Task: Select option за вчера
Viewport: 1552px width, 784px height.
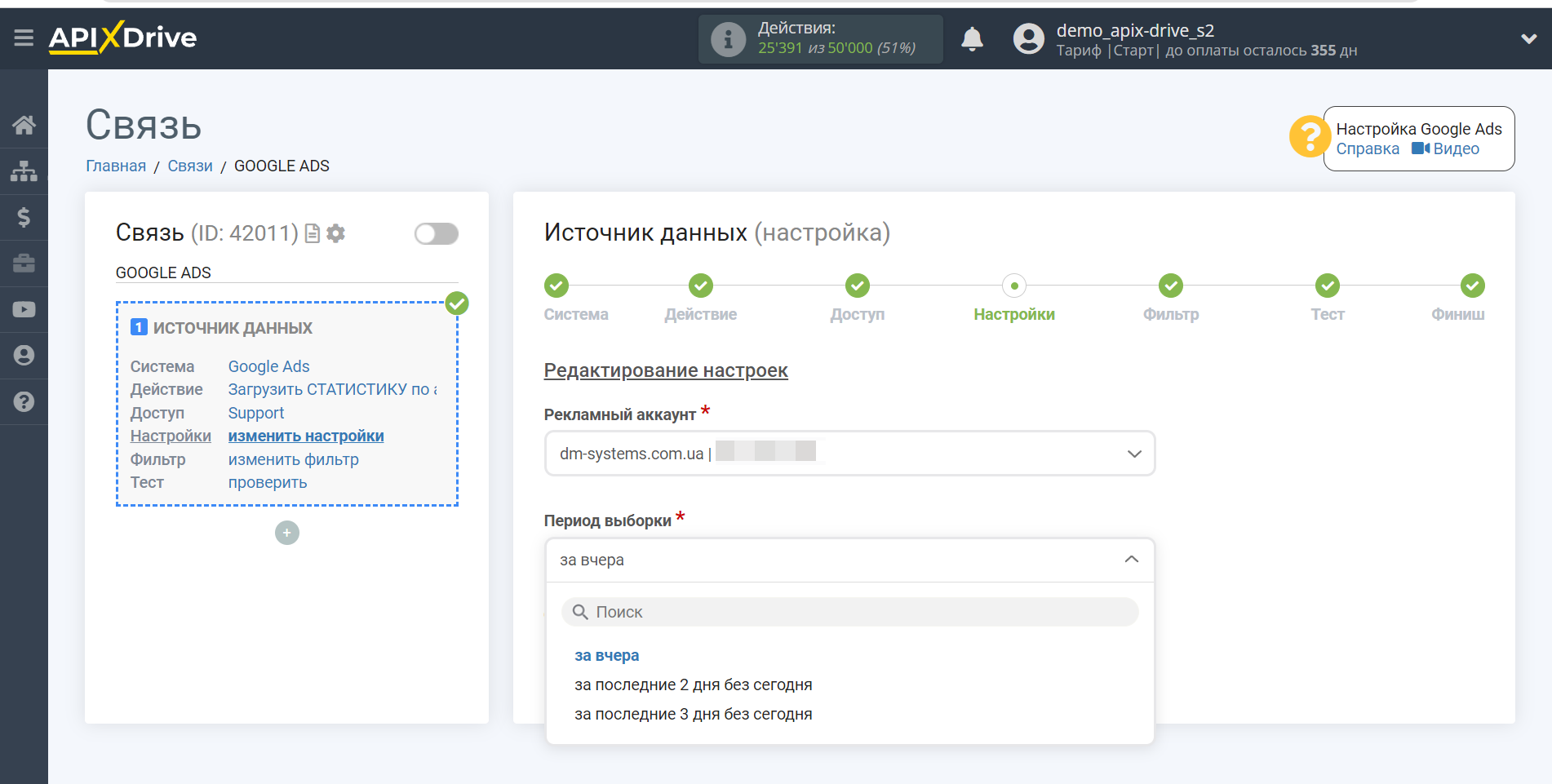Action: coord(607,655)
